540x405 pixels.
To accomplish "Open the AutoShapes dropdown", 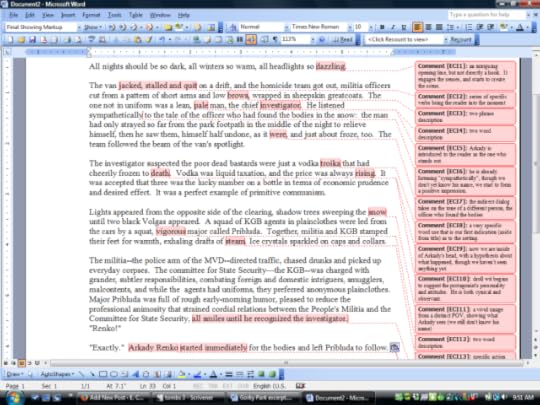I will click(x=56, y=374).
